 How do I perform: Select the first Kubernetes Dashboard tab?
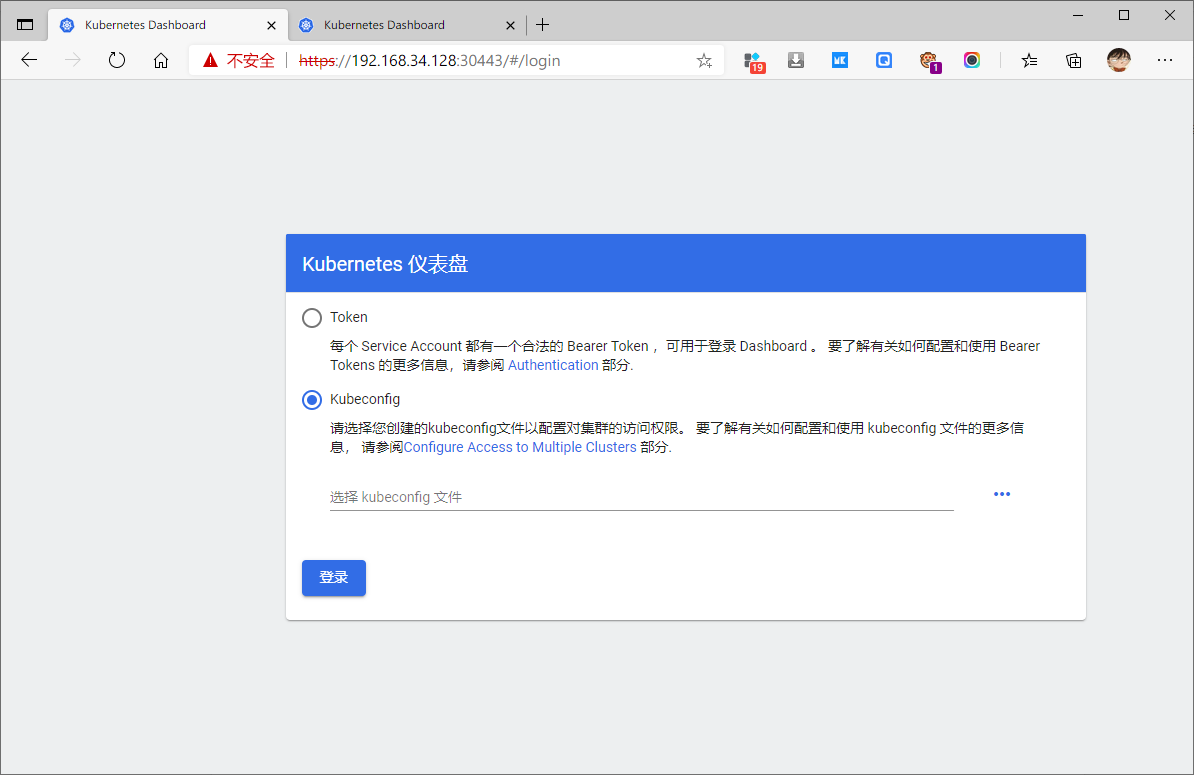[168, 25]
